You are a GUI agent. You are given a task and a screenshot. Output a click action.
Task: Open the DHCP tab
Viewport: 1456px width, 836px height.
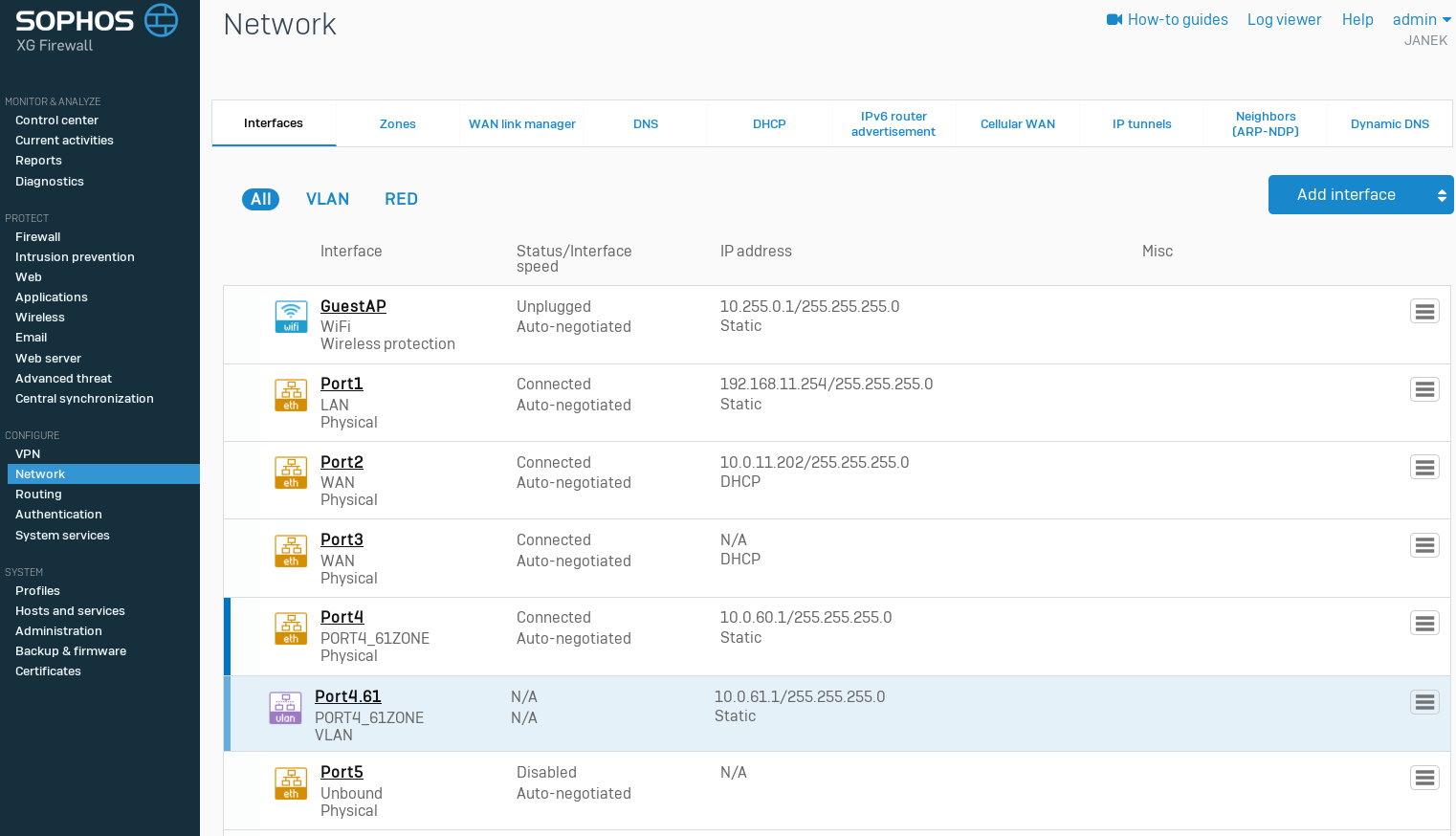769,124
